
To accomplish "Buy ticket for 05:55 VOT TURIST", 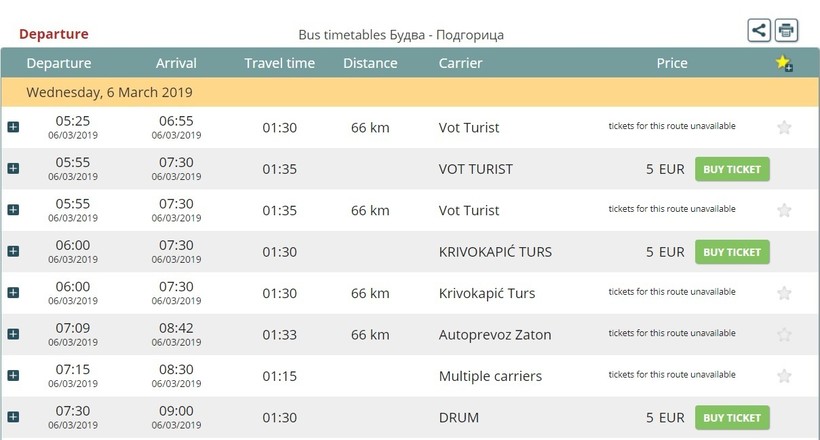I will click(x=732, y=169).
